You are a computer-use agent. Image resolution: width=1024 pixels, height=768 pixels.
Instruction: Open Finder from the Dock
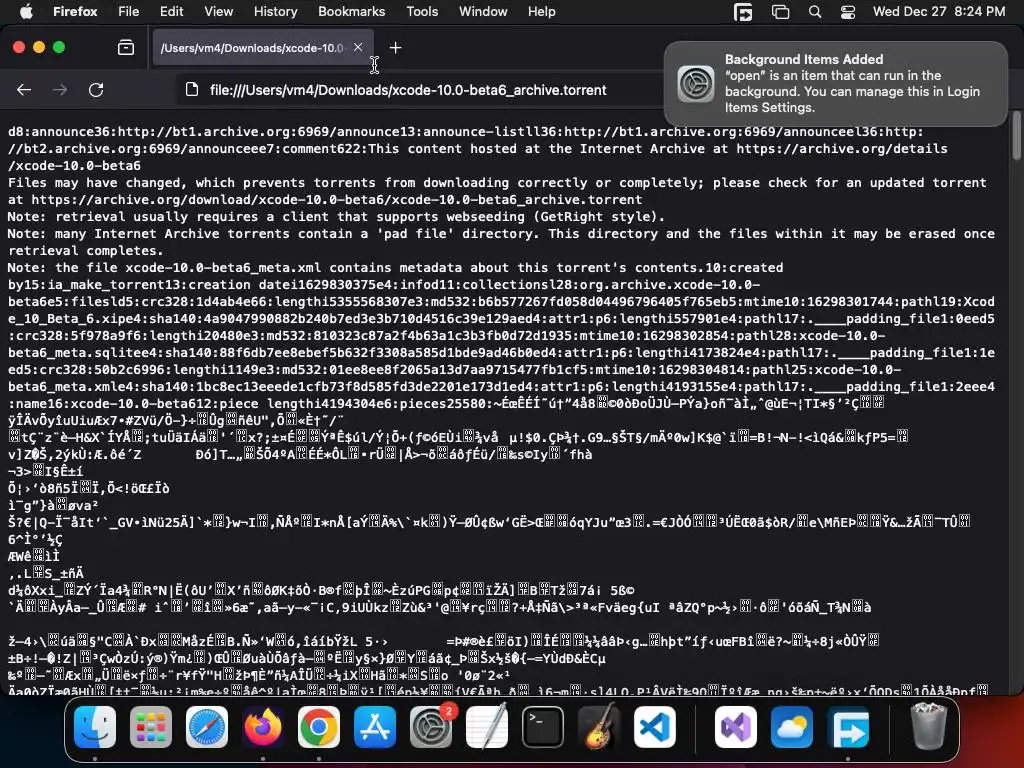(95, 727)
